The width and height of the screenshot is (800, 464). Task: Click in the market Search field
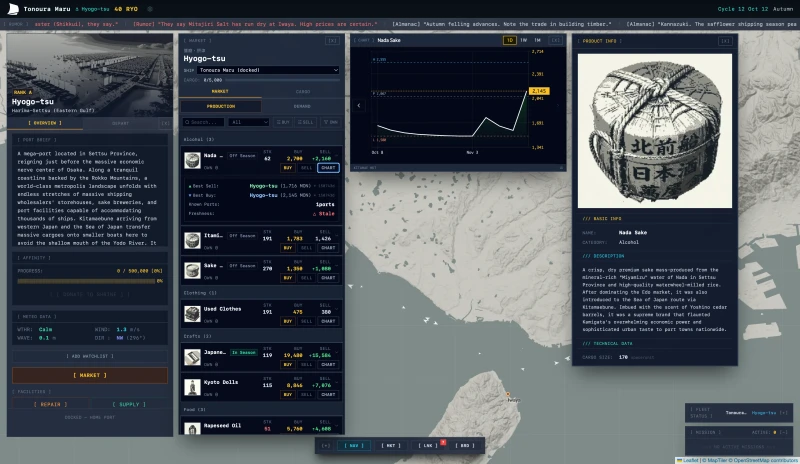(x=203, y=122)
